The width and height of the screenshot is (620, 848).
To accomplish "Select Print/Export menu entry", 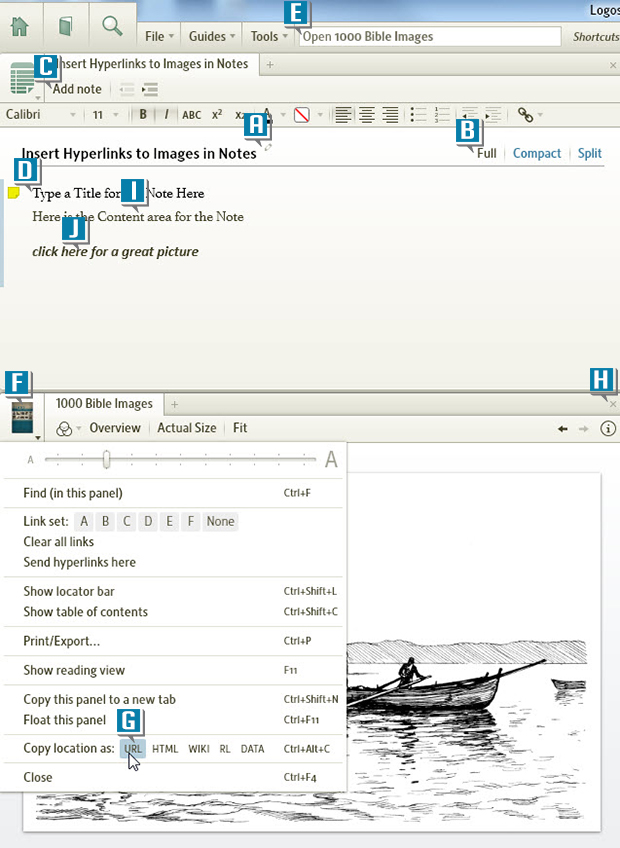I will coord(61,641).
